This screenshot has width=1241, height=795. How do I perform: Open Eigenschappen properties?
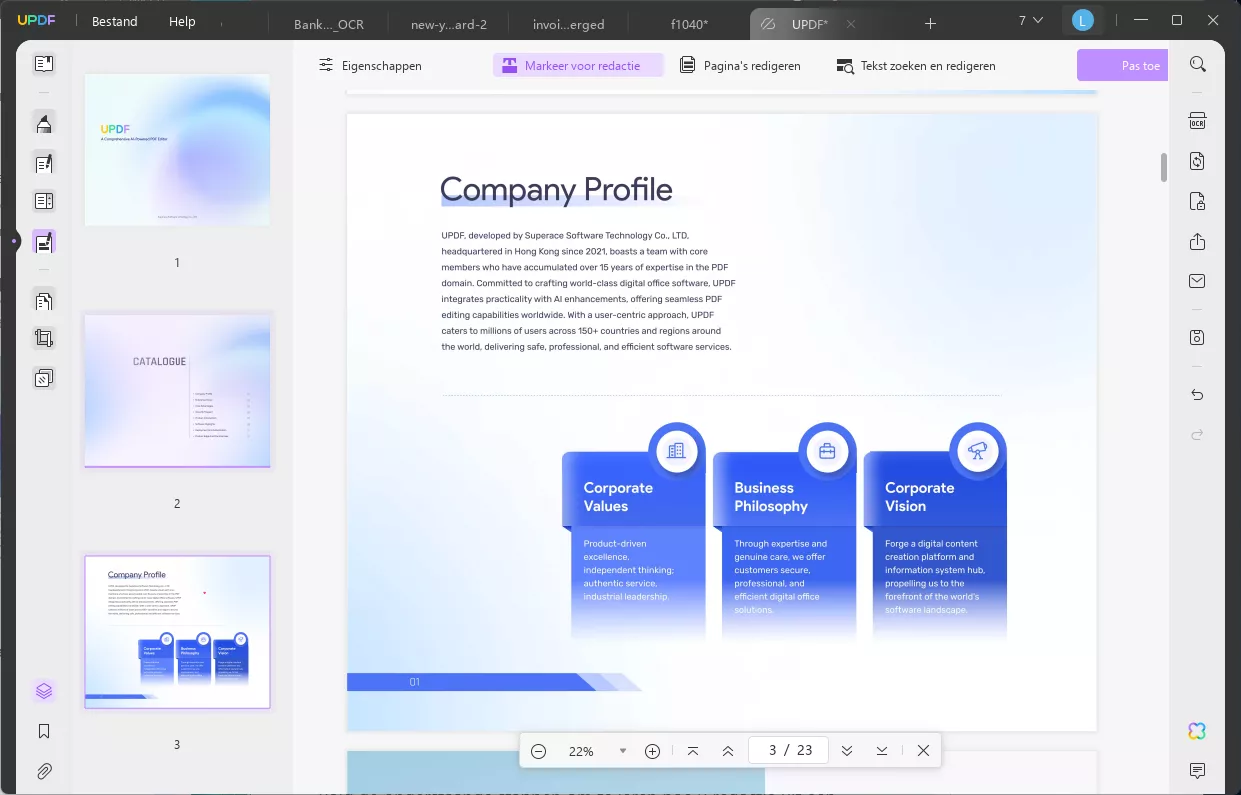(x=370, y=65)
